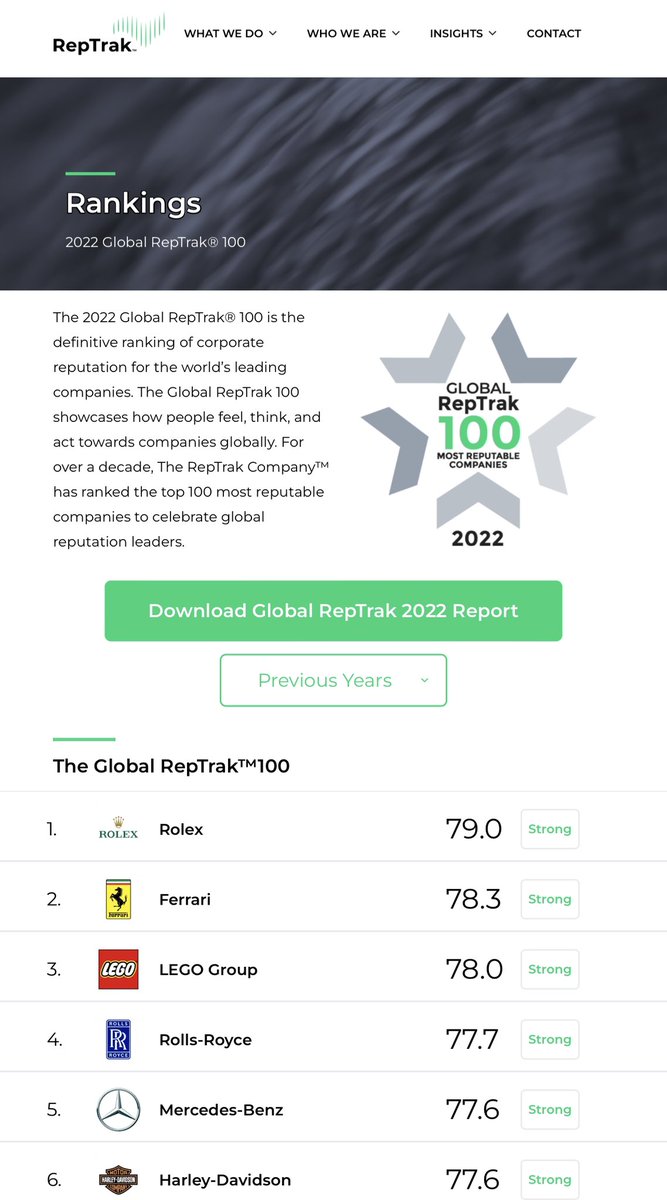Image resolution: width=667 pixels, height=1200 pixels.
Task: Click the Rolls-Royce RR logo
Action: (118, 1039)
